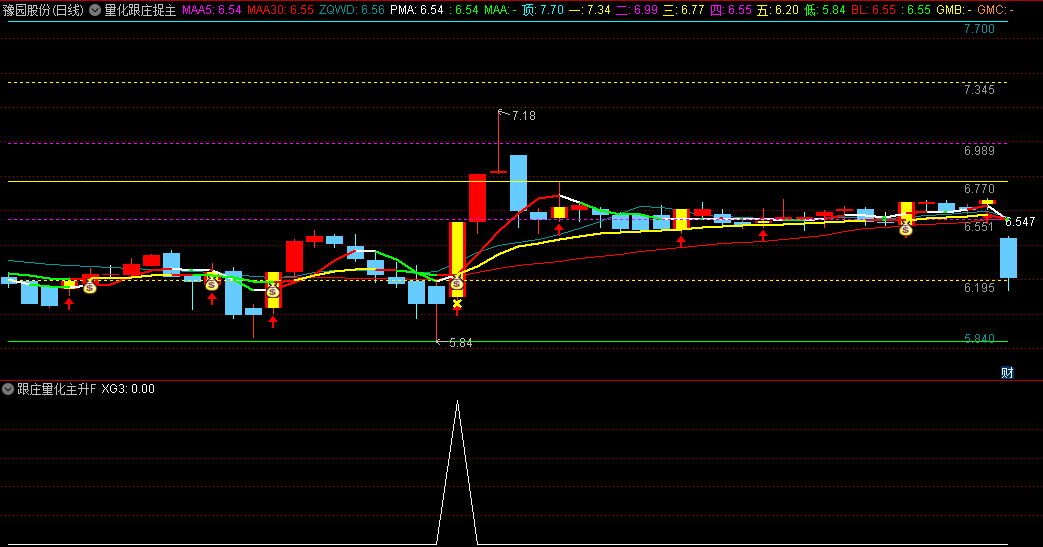
Task: Click the XG3 value in sub-chart header
Action: click(x=128, y=389)
